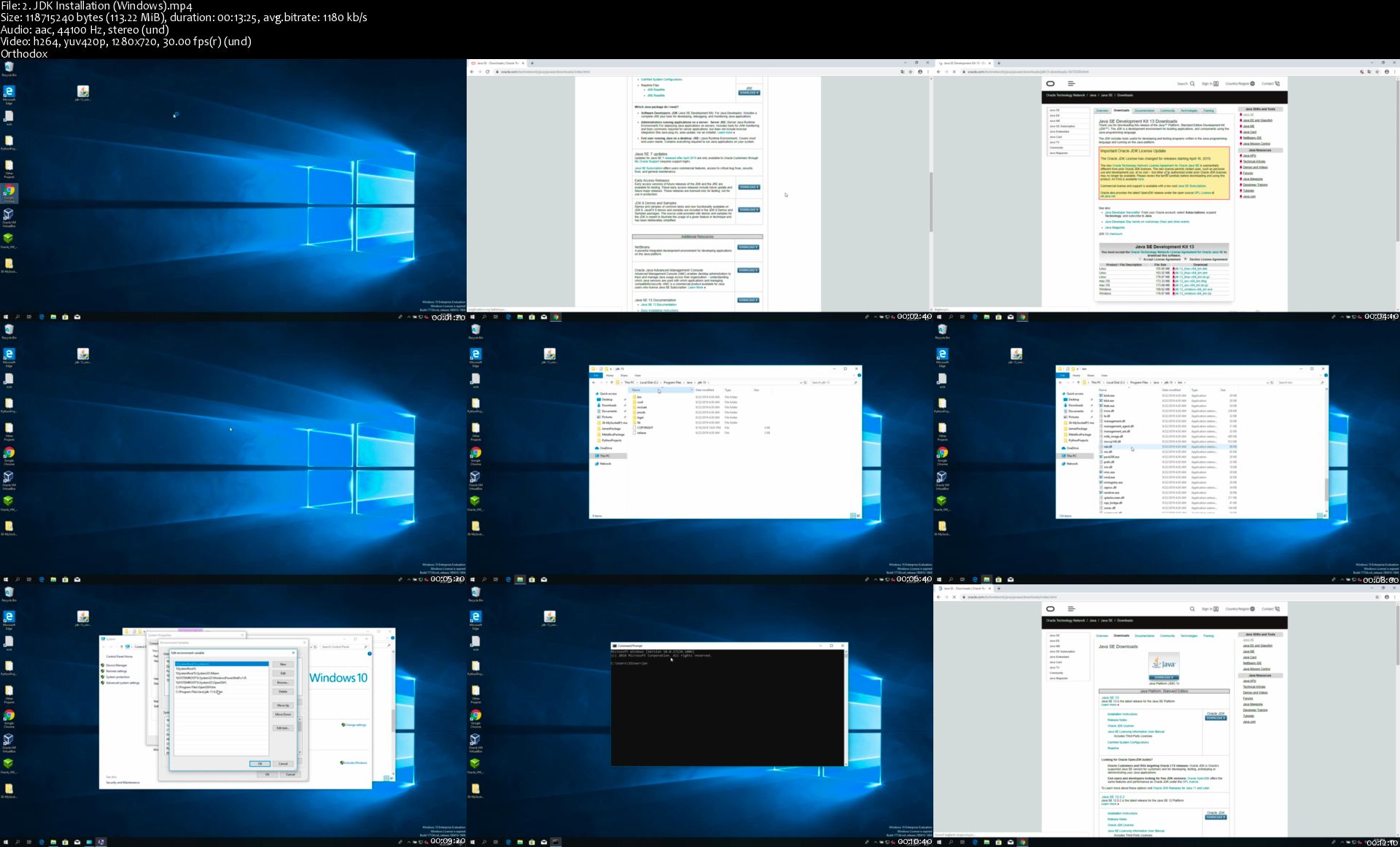Open Home ribbon tab in 00:08:00 Explorer
This screenshot has height=847, width=1400.
tap(1076, 375)
